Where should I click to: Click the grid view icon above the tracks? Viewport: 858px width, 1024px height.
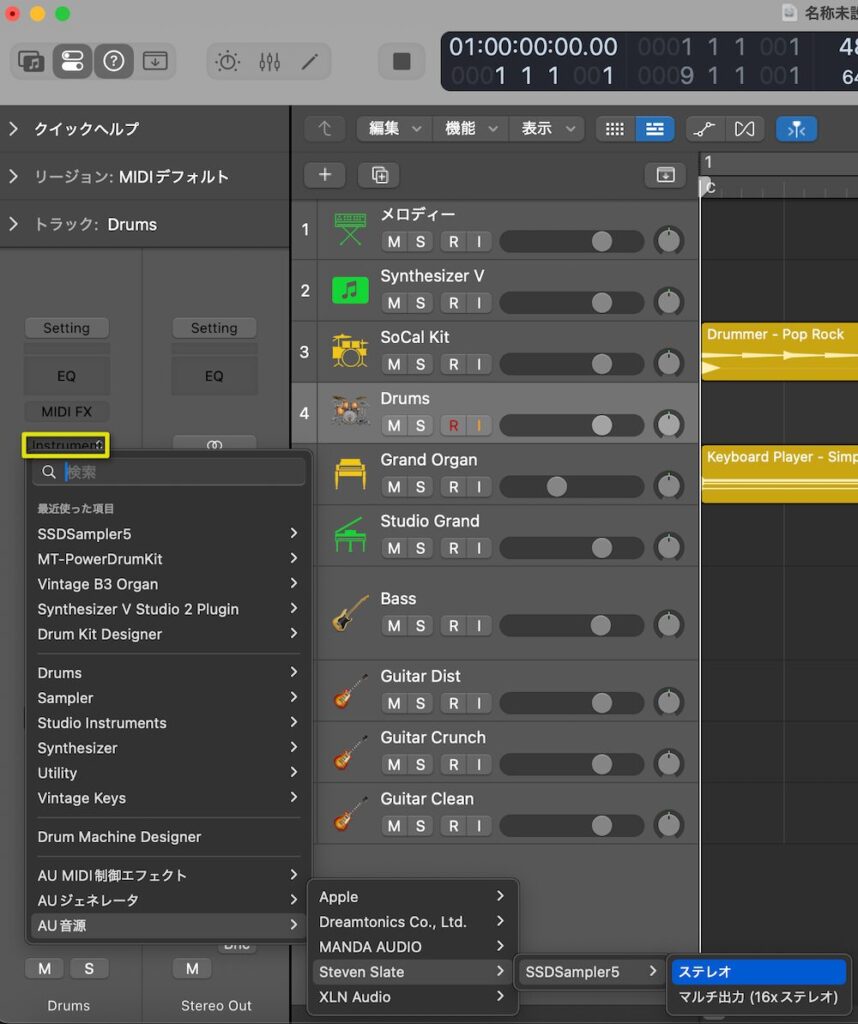pos(614,129)
